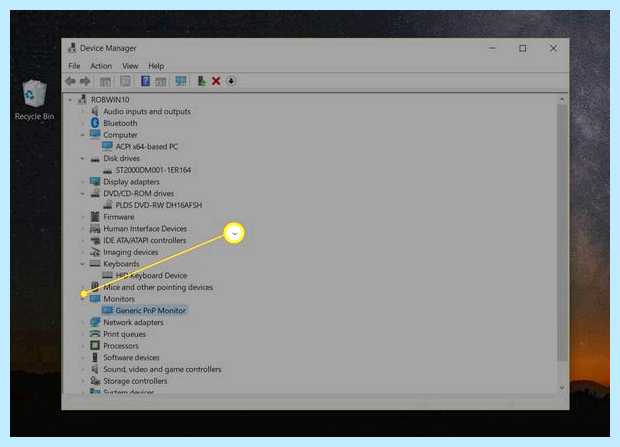
Task: Collapse the DVD/CD-ROM drives category arrow
Action: coord(83,193)
